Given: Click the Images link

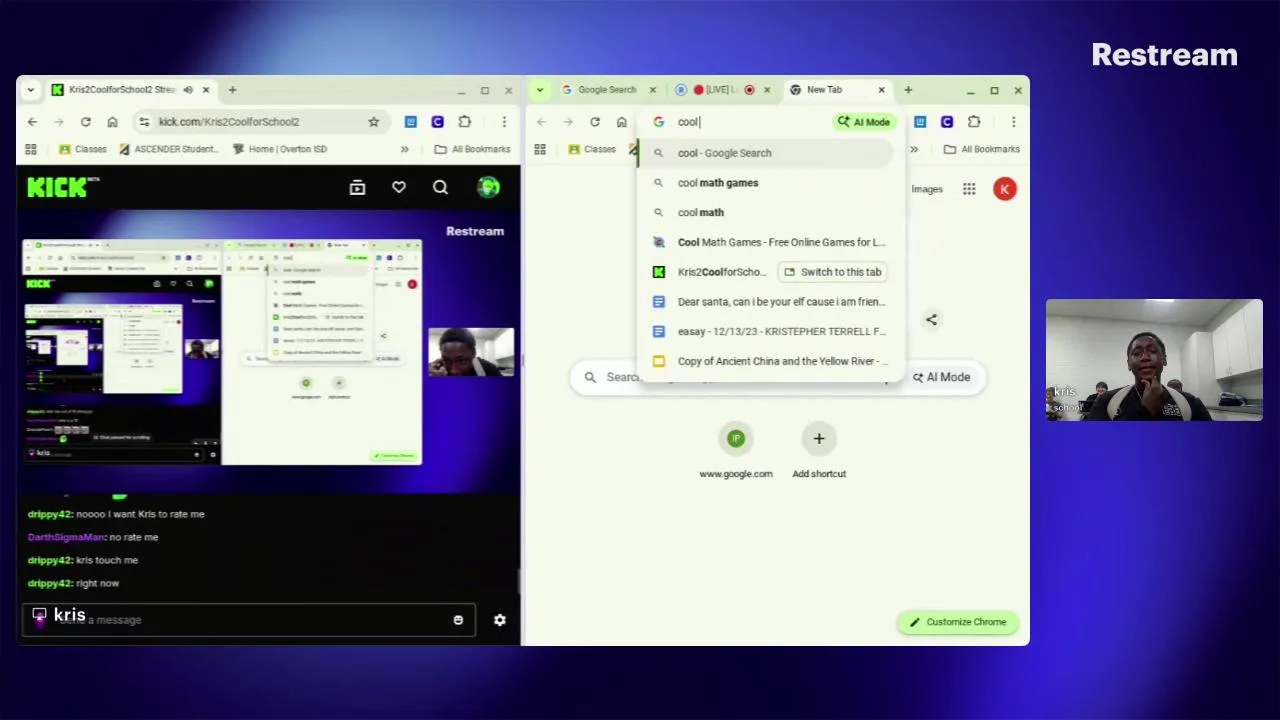Looking at the screenshot, I should tap(926, 189).
